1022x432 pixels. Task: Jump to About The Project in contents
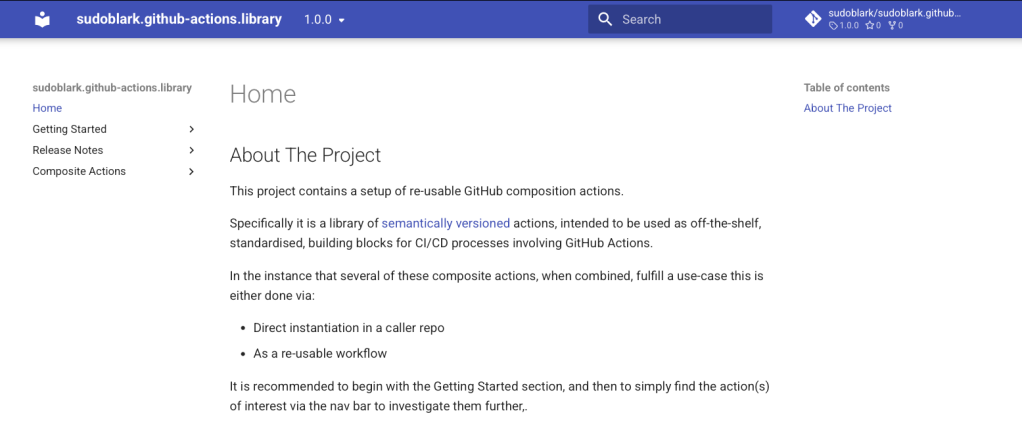(x=847, y=108)
